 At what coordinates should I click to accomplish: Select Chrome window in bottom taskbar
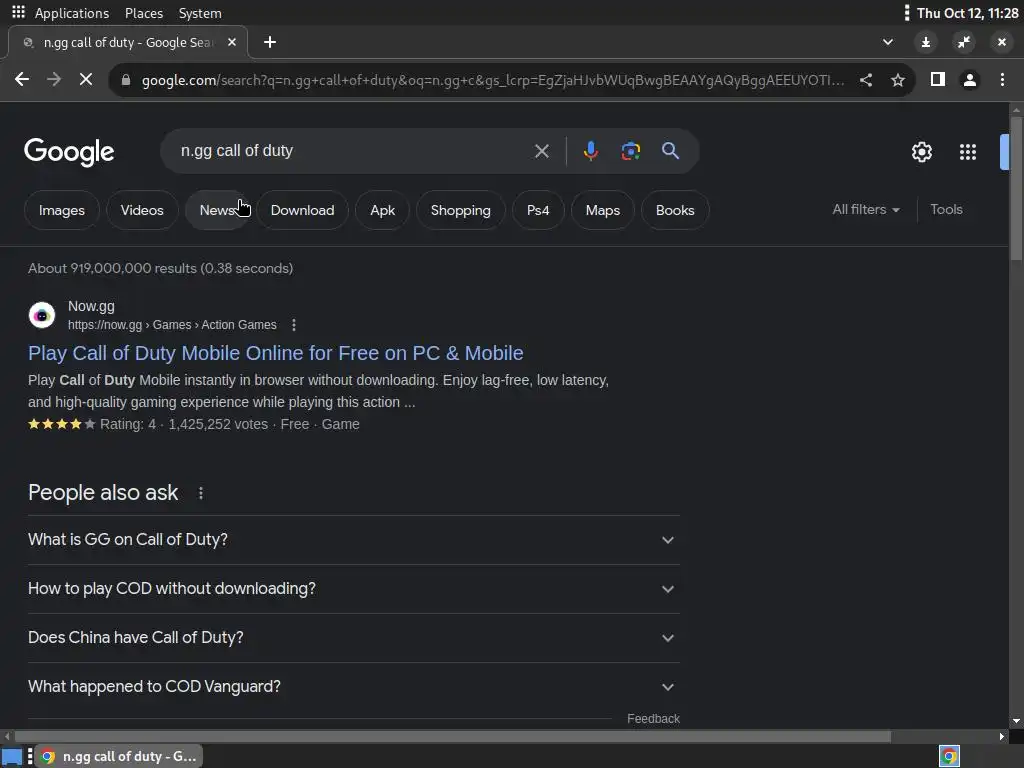point(119,756)
